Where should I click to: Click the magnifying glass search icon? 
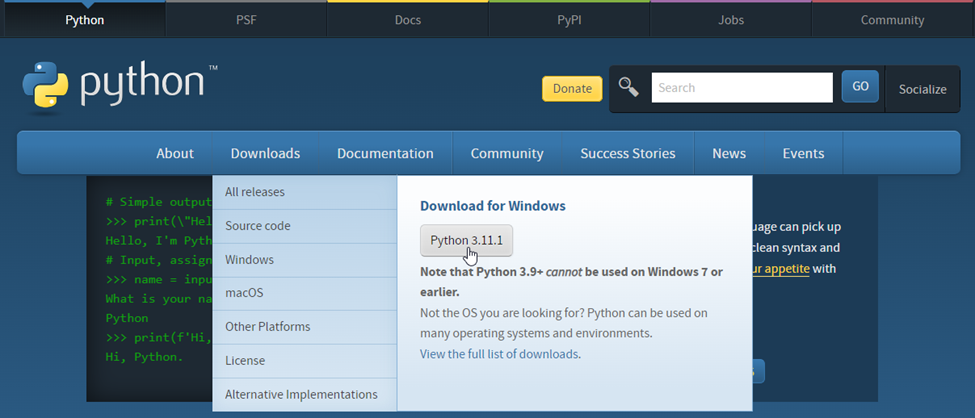click(x=629, y=87)
